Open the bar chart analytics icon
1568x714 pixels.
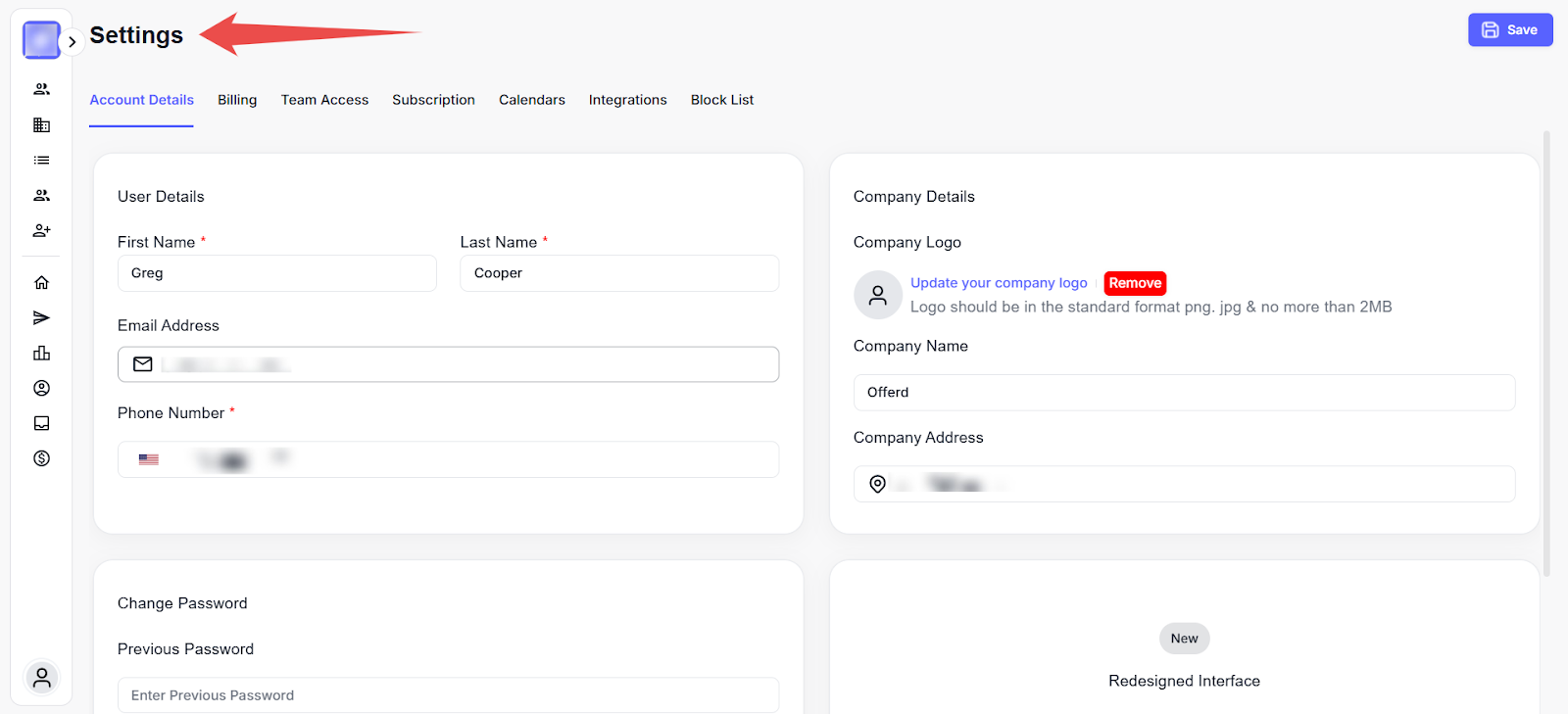(x=41, y=354)
